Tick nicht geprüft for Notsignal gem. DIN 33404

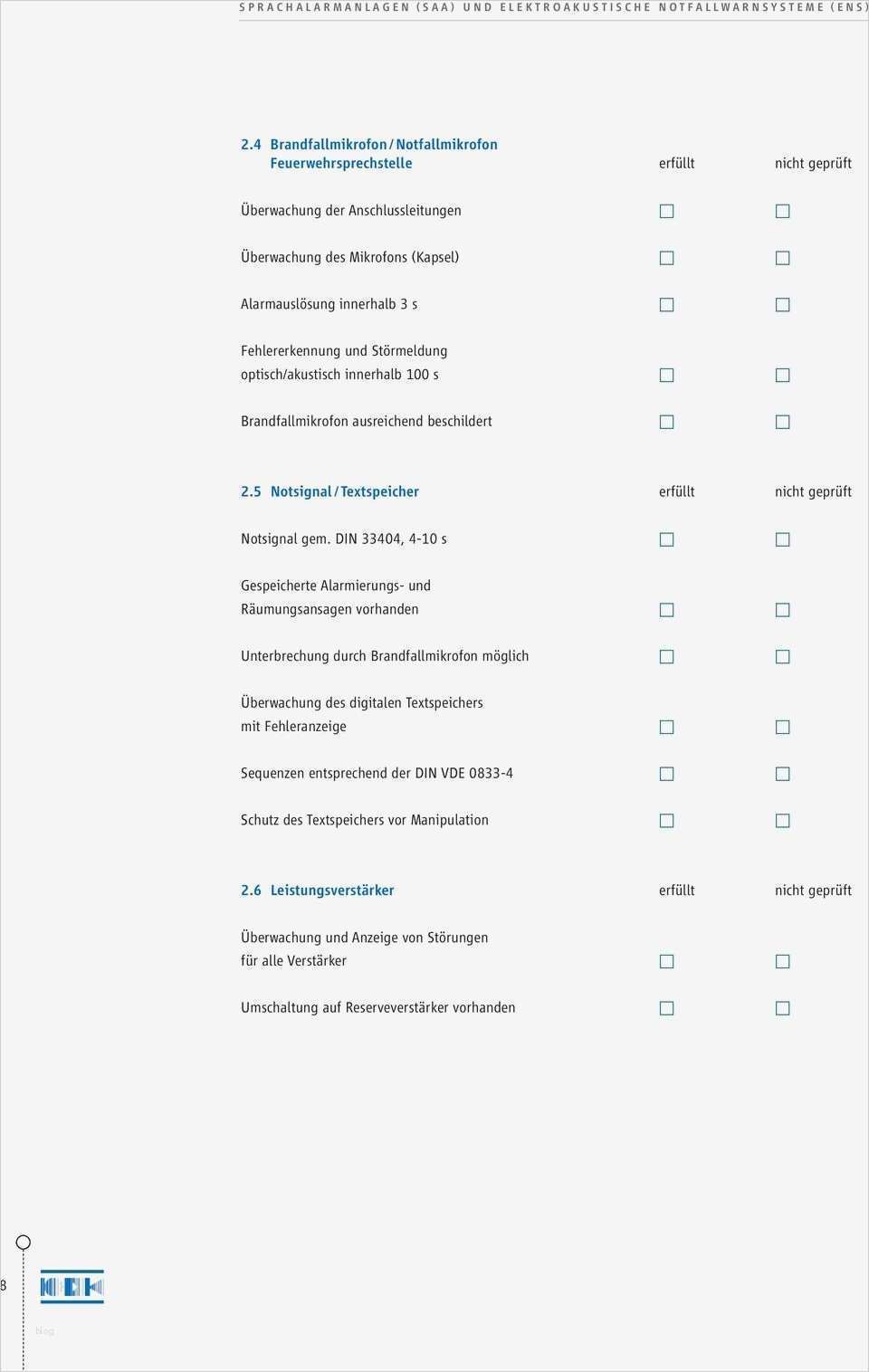point(783,540)
